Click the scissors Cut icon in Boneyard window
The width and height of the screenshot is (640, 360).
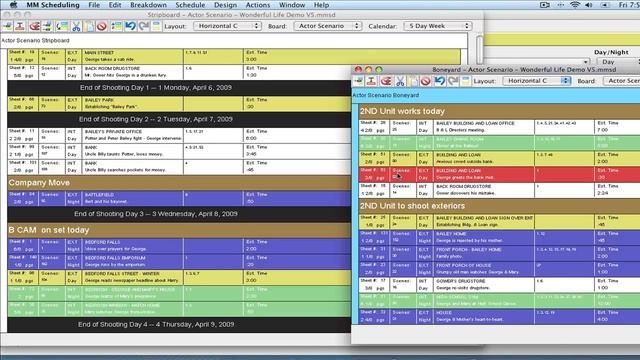click(400, 81)
